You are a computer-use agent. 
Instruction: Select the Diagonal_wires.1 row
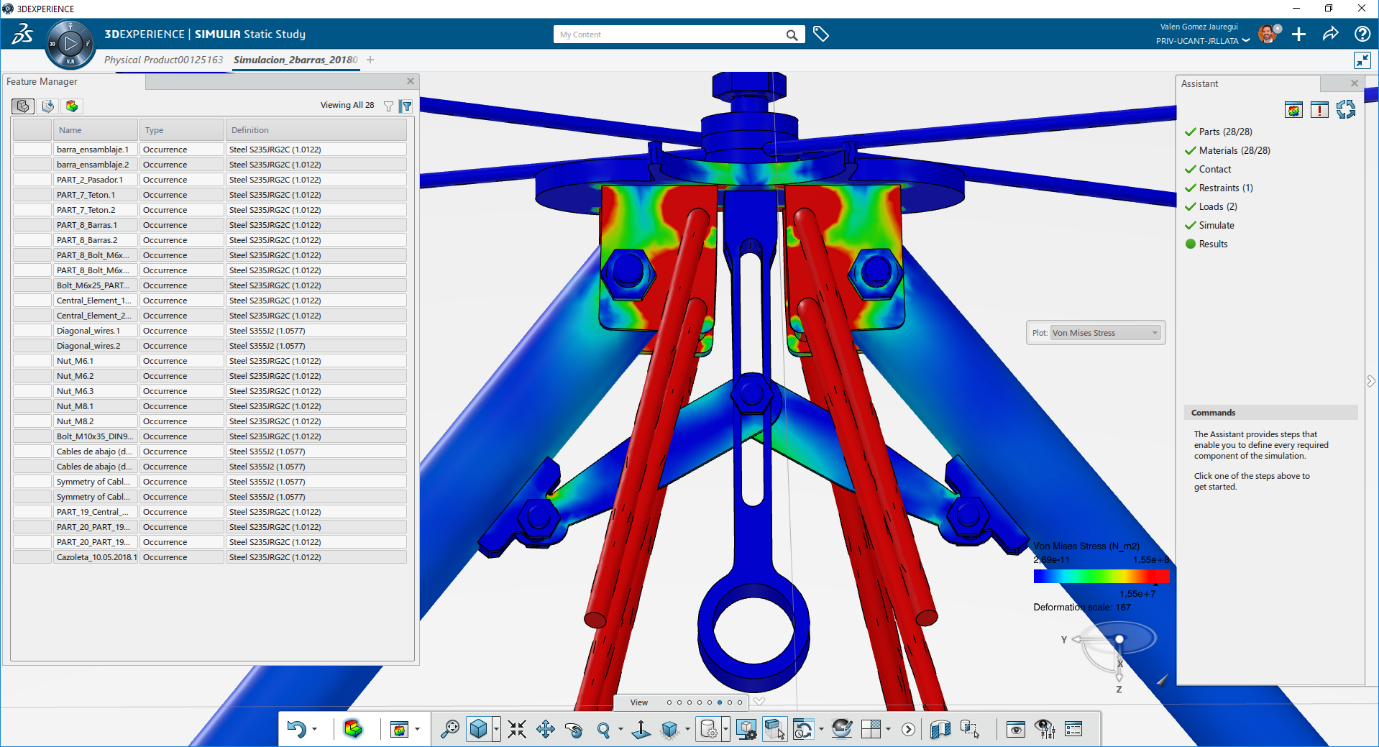(x=209, y=330)
